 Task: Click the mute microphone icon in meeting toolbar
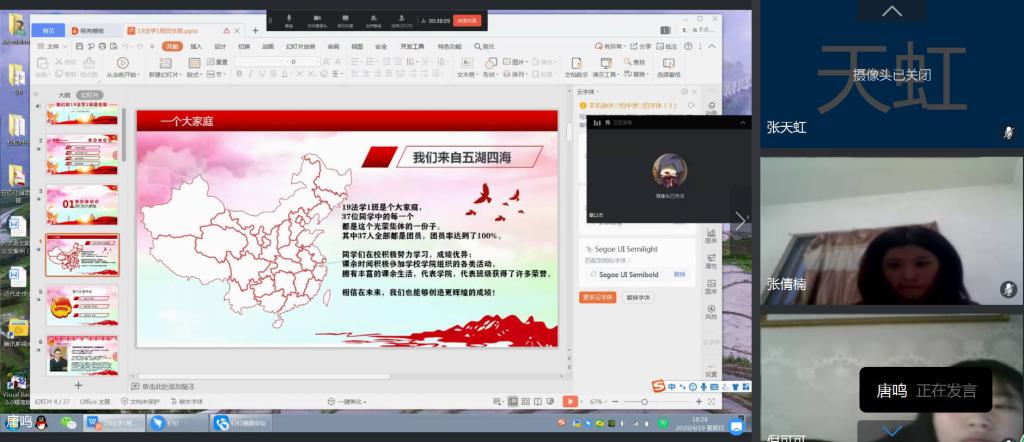pyautogui.click(x=290, y=18)
